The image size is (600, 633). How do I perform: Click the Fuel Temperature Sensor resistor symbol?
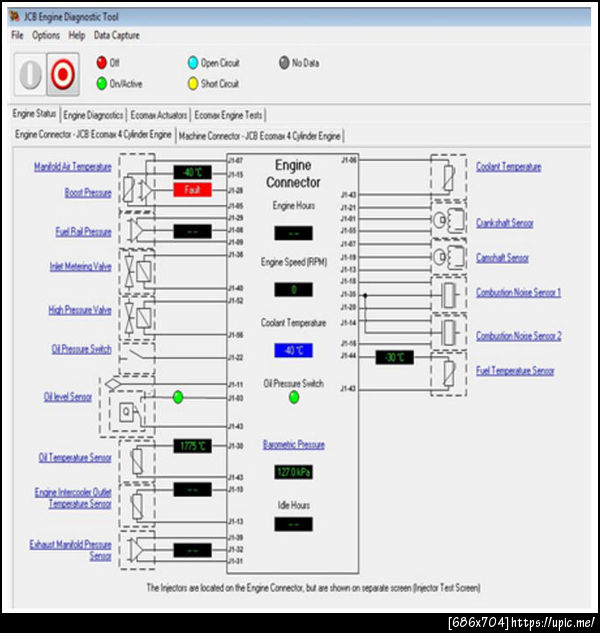coord(449,373)
